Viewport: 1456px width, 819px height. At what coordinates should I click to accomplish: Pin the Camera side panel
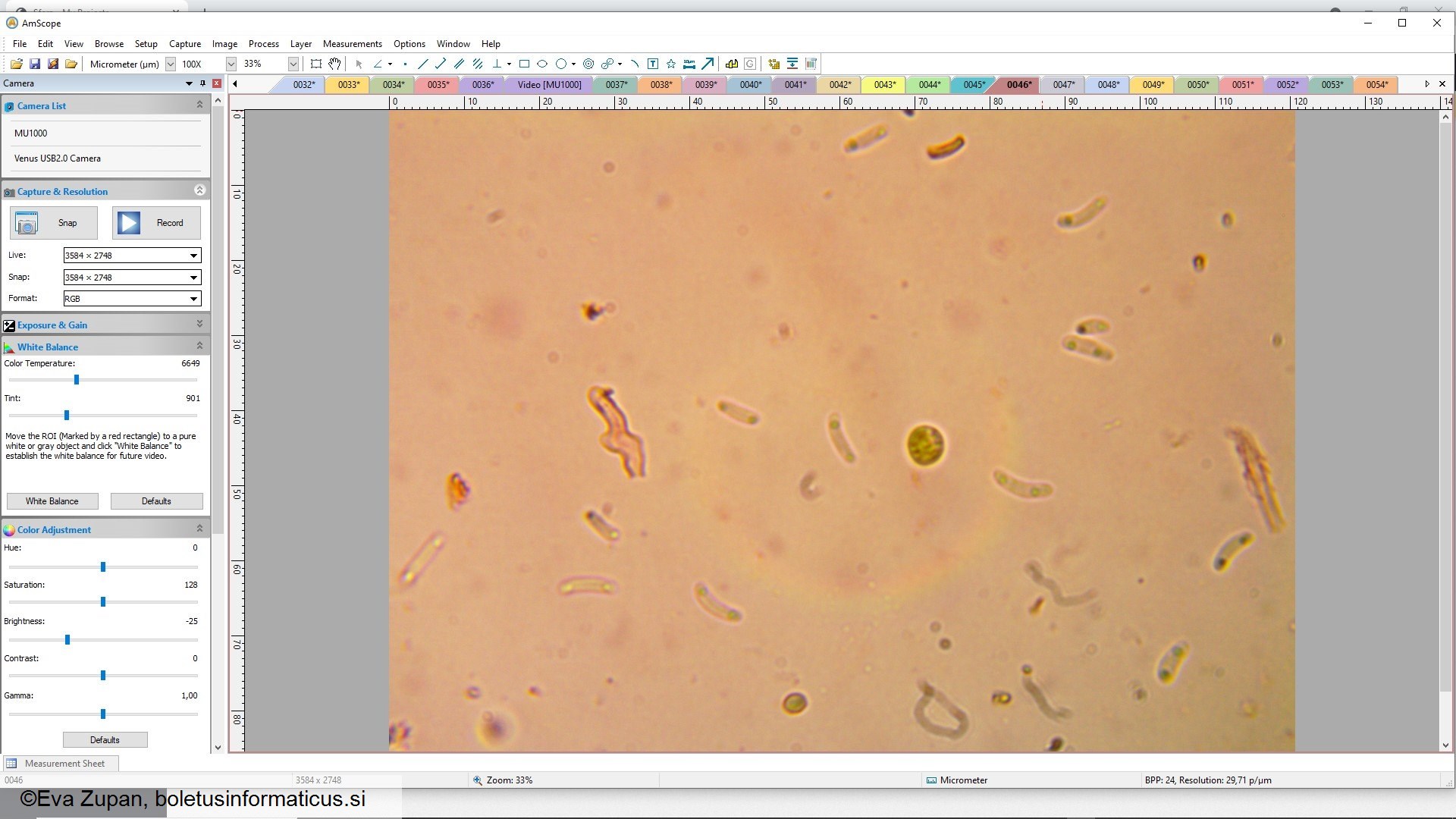(202, 83)
